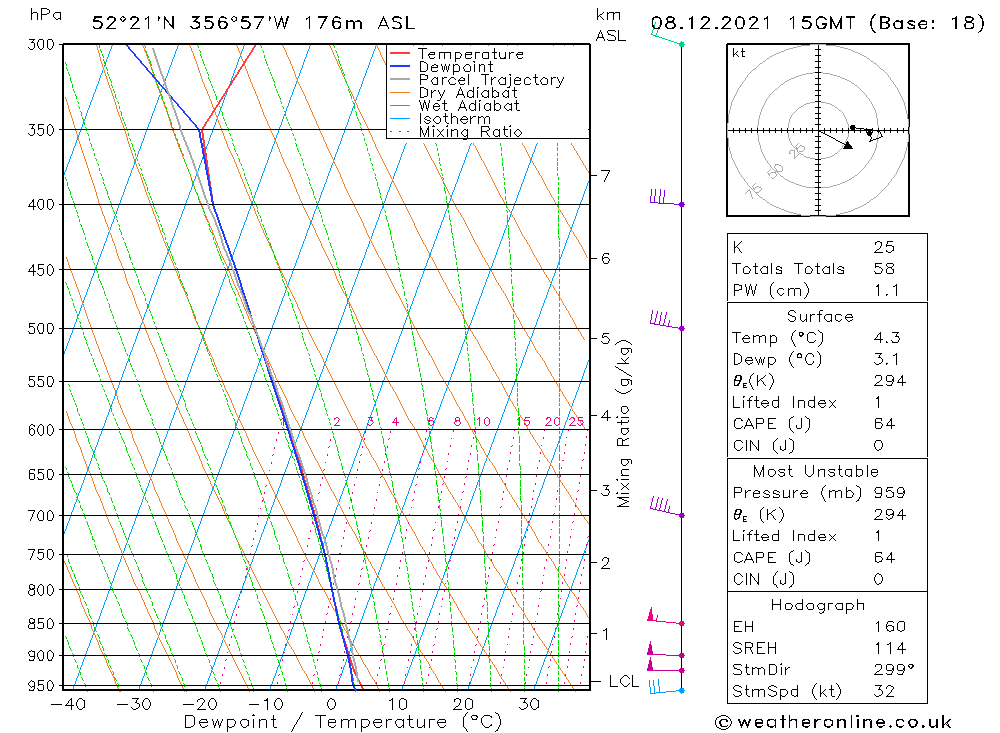
Task: Click the LCL marker on the height axis
Action: click(x=624, y=682)
